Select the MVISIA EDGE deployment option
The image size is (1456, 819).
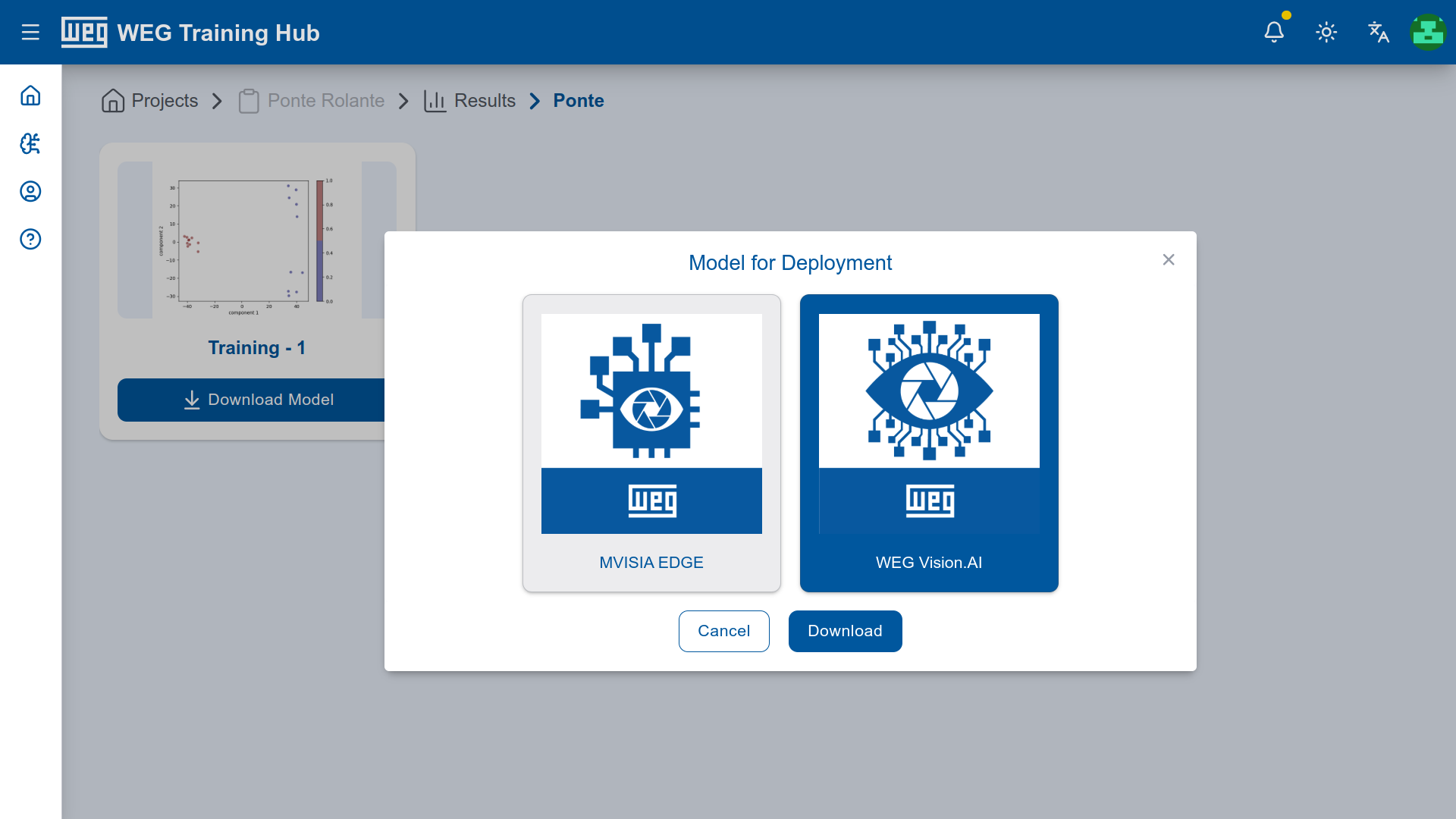pyautogui.click(x=651, y=443)
